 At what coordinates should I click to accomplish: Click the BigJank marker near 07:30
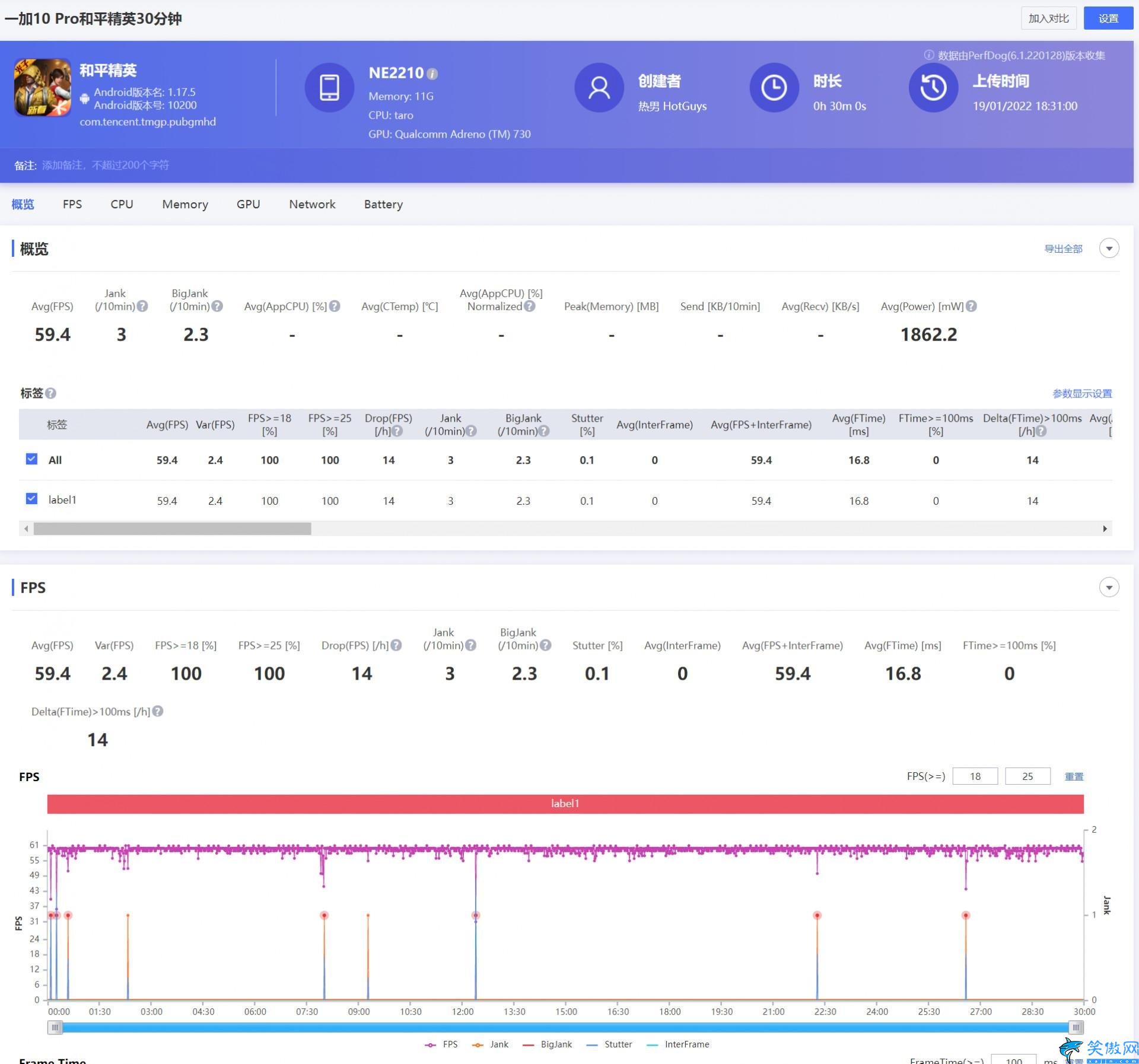(x=324, y=915)
